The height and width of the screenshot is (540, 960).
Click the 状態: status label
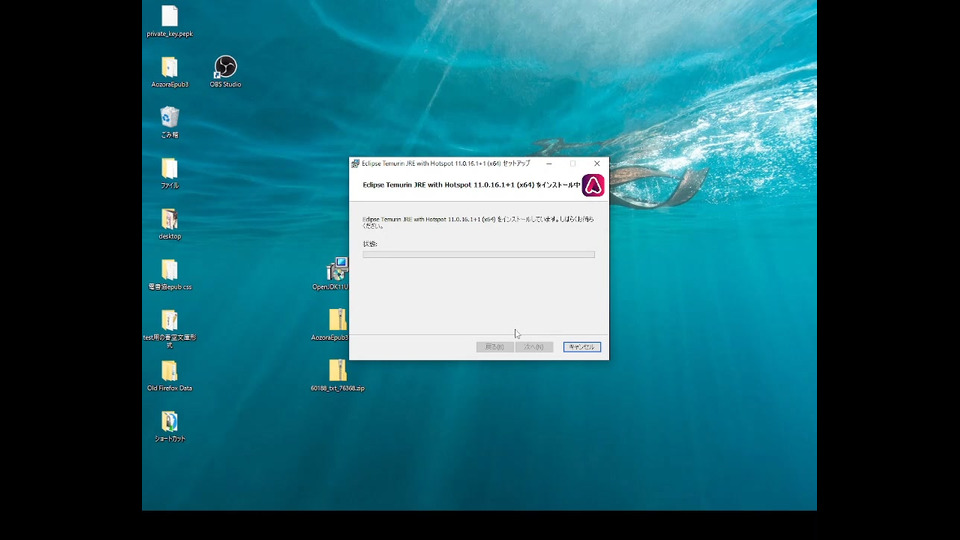tap(370, 244)
